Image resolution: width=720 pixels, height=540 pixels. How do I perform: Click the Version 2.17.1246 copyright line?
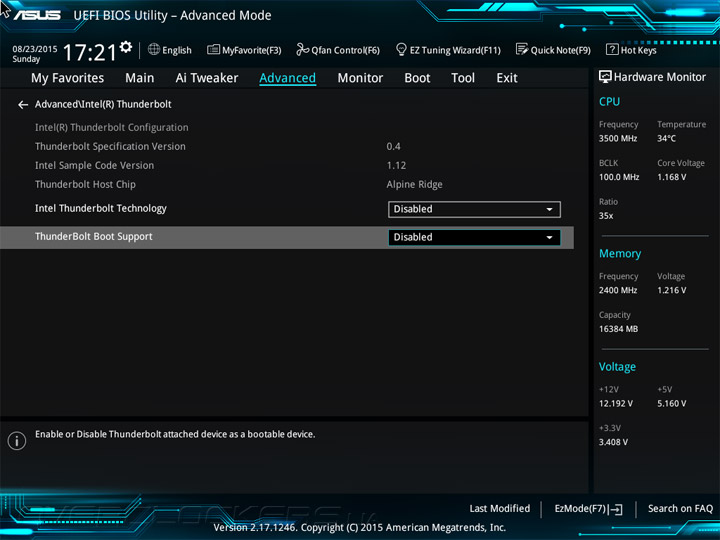click(360, 528)
